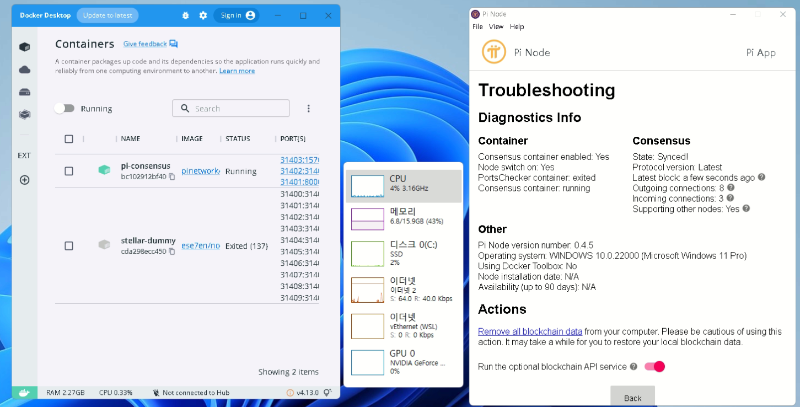Open Volumes icon in Docker sidebar
Viewport: 800px width, 407px height.
coord(24,92)
